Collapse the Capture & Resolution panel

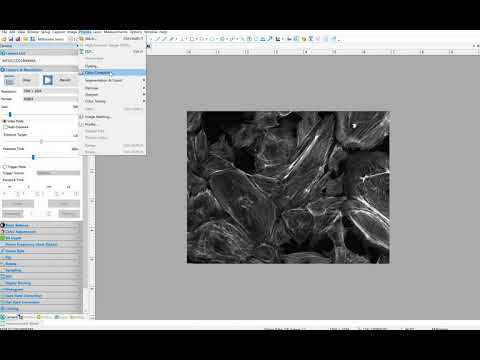click(39, 69)
